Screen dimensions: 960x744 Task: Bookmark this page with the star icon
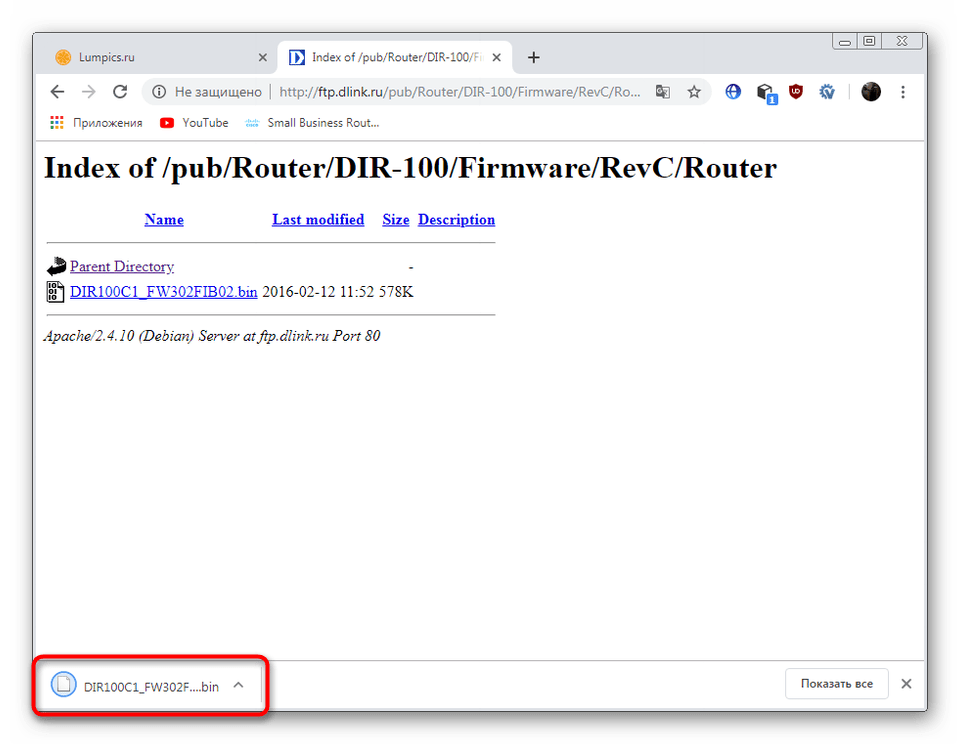coord(694,92)
